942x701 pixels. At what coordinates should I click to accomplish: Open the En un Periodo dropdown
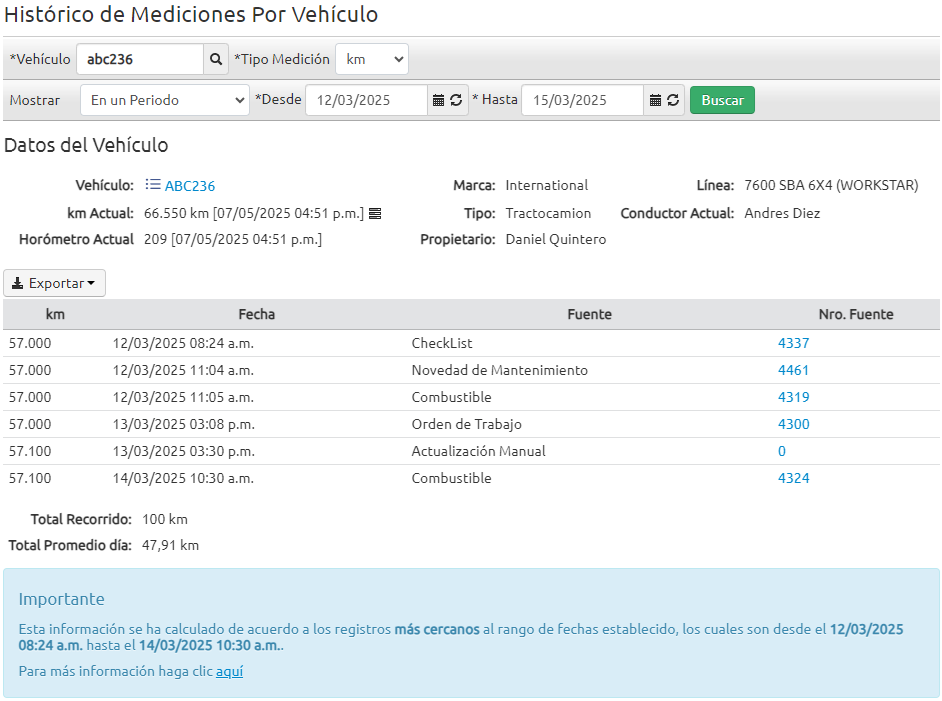[164, 100]
